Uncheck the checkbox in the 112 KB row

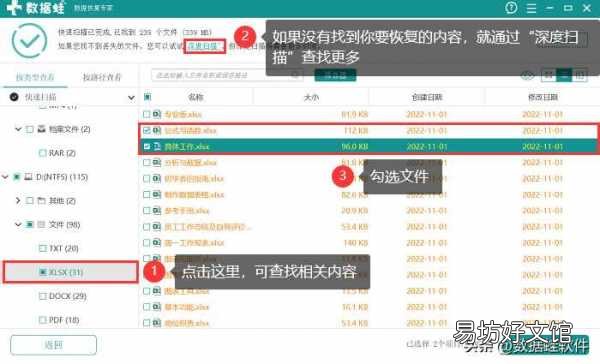point(147,131)
